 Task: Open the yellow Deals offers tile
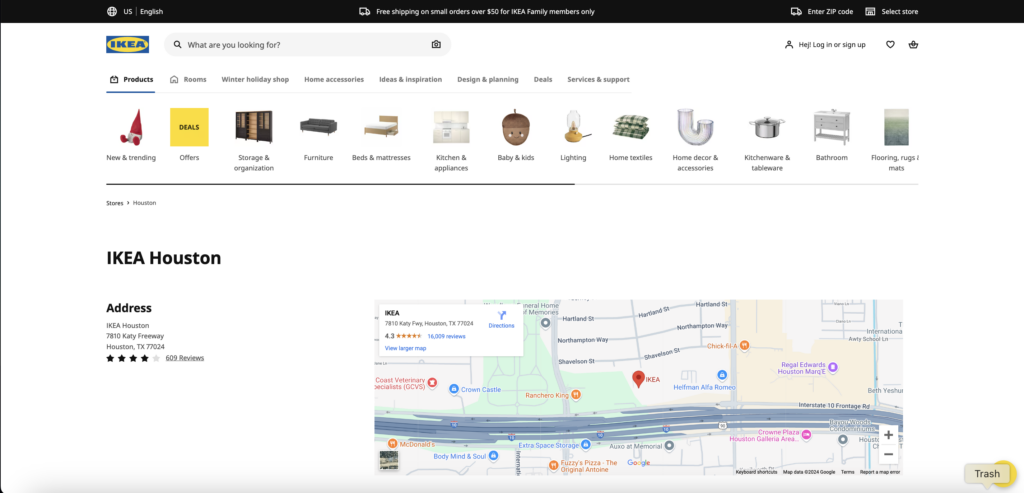[x=189, y=127]
